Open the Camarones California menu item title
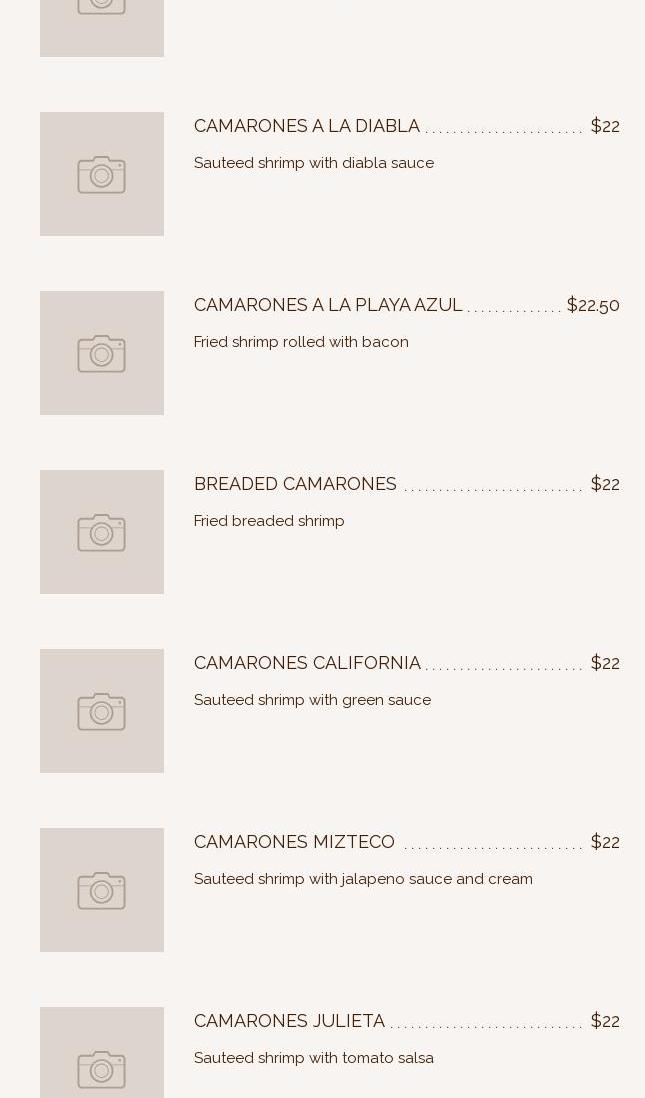Viewport: 645px width, 1098px height. pyautogui.click(x=307, y=663)
